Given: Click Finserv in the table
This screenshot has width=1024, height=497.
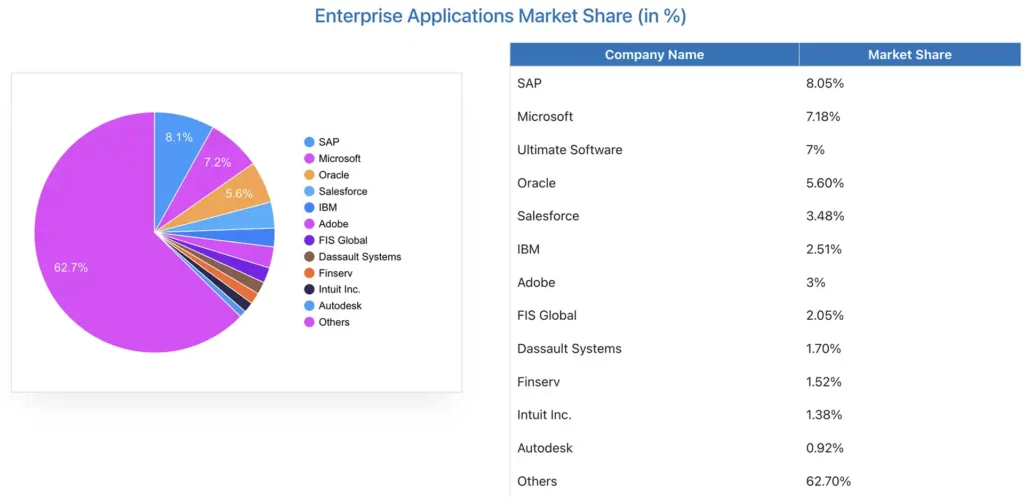Looking at the screenshot, I should 539,381.
